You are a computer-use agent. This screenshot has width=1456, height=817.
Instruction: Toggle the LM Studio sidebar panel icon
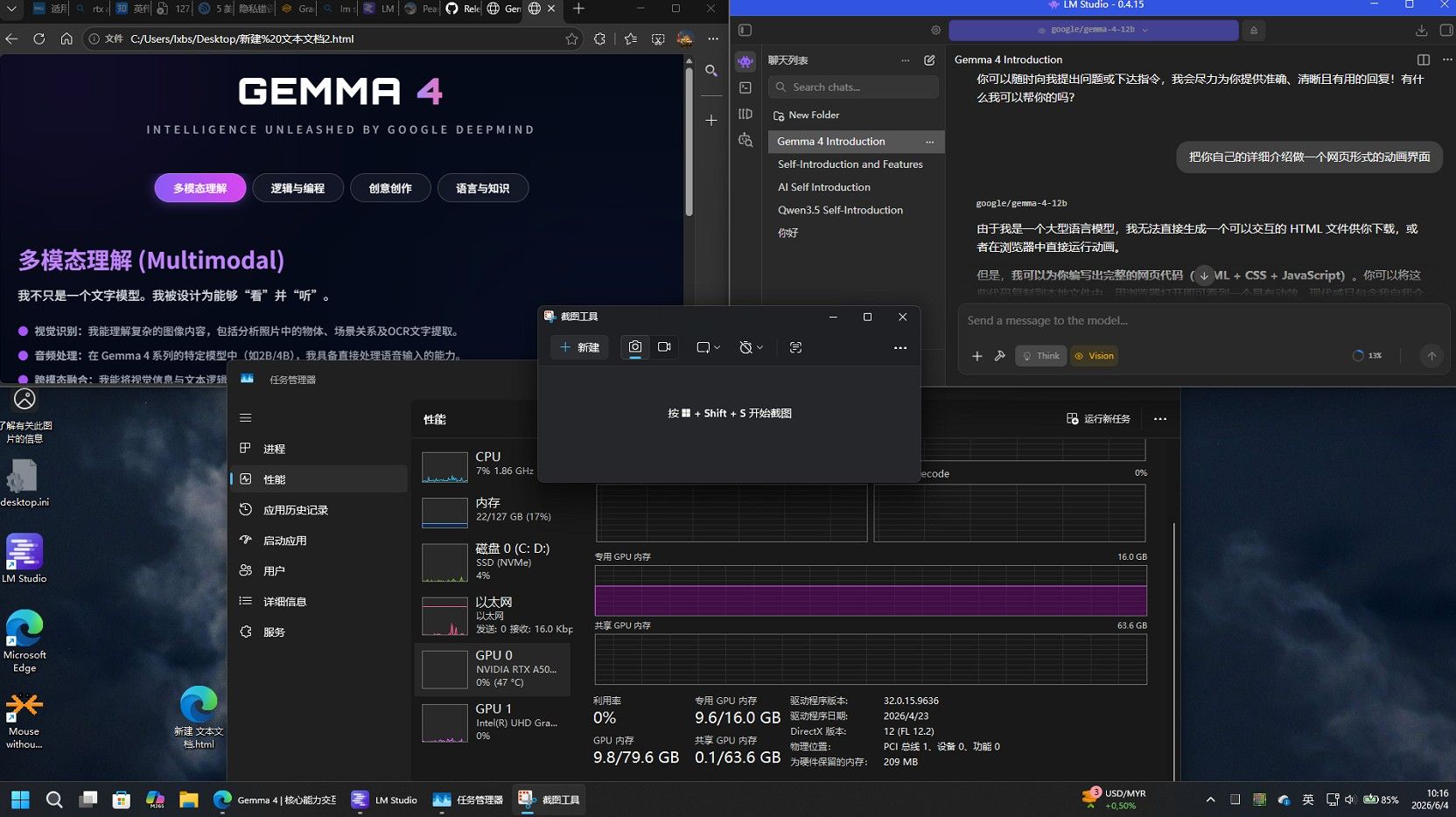tap(745, 30)
